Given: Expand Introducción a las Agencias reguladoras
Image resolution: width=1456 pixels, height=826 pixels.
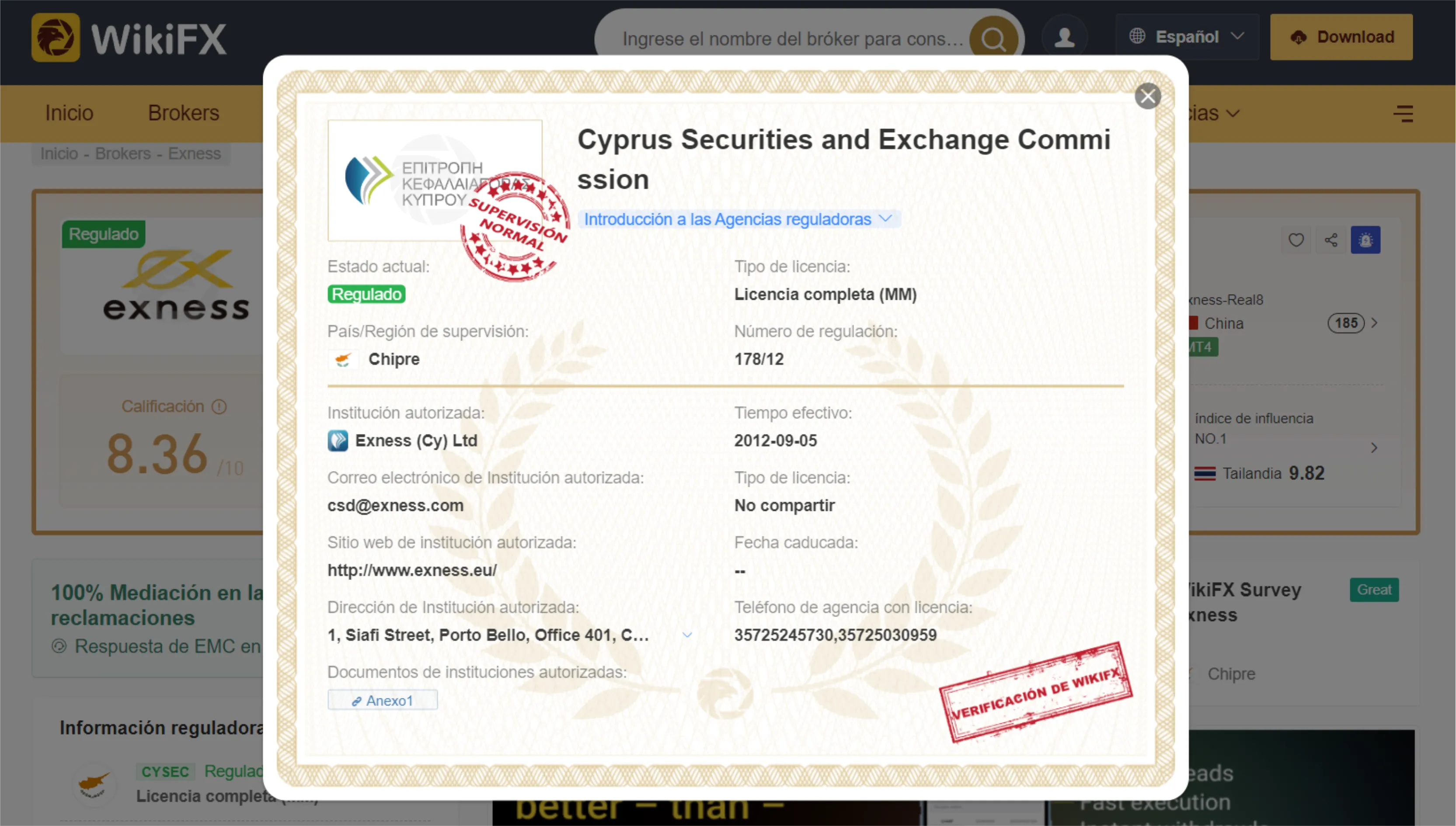Looking at the screenshot, I should (x=739, y=219).
